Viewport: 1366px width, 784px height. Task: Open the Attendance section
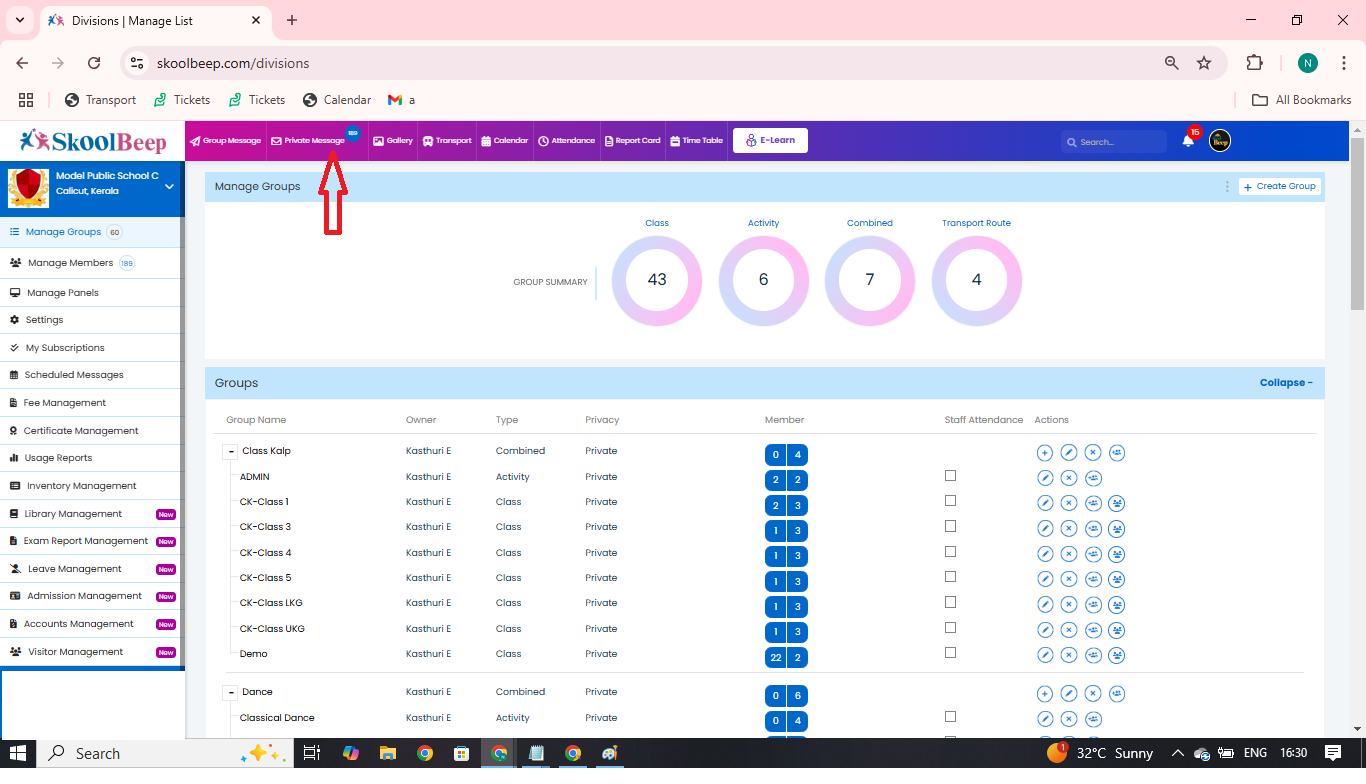pyautogui.click(x=567, y=141)
